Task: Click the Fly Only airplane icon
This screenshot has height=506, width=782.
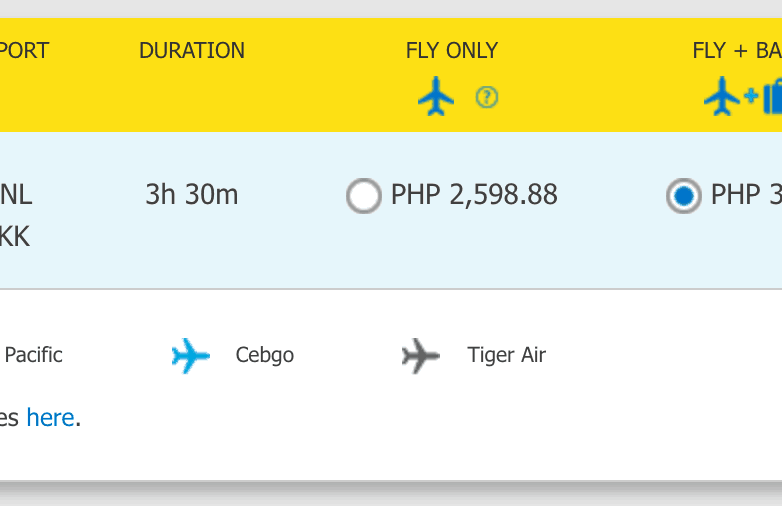Action: 436,97
